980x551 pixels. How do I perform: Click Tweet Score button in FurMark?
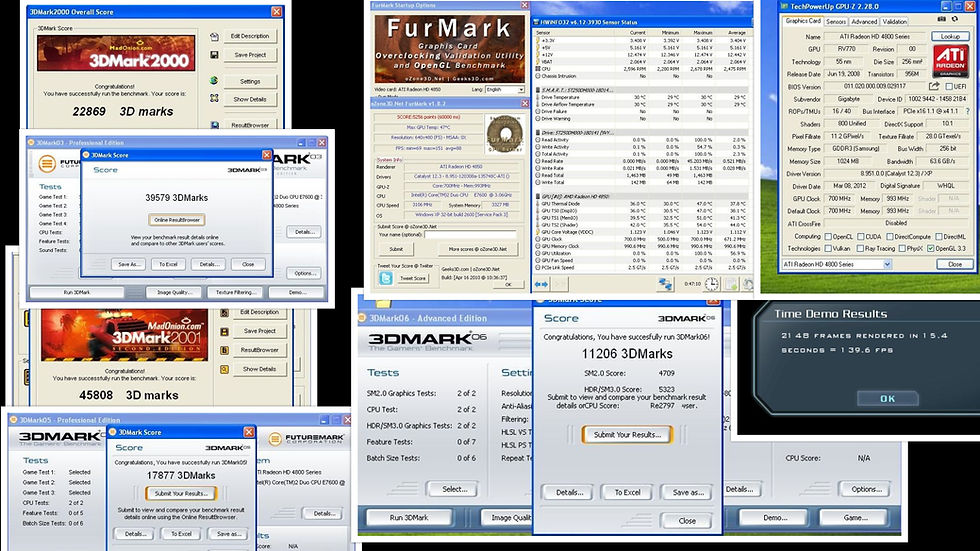[x=412, y=279]
